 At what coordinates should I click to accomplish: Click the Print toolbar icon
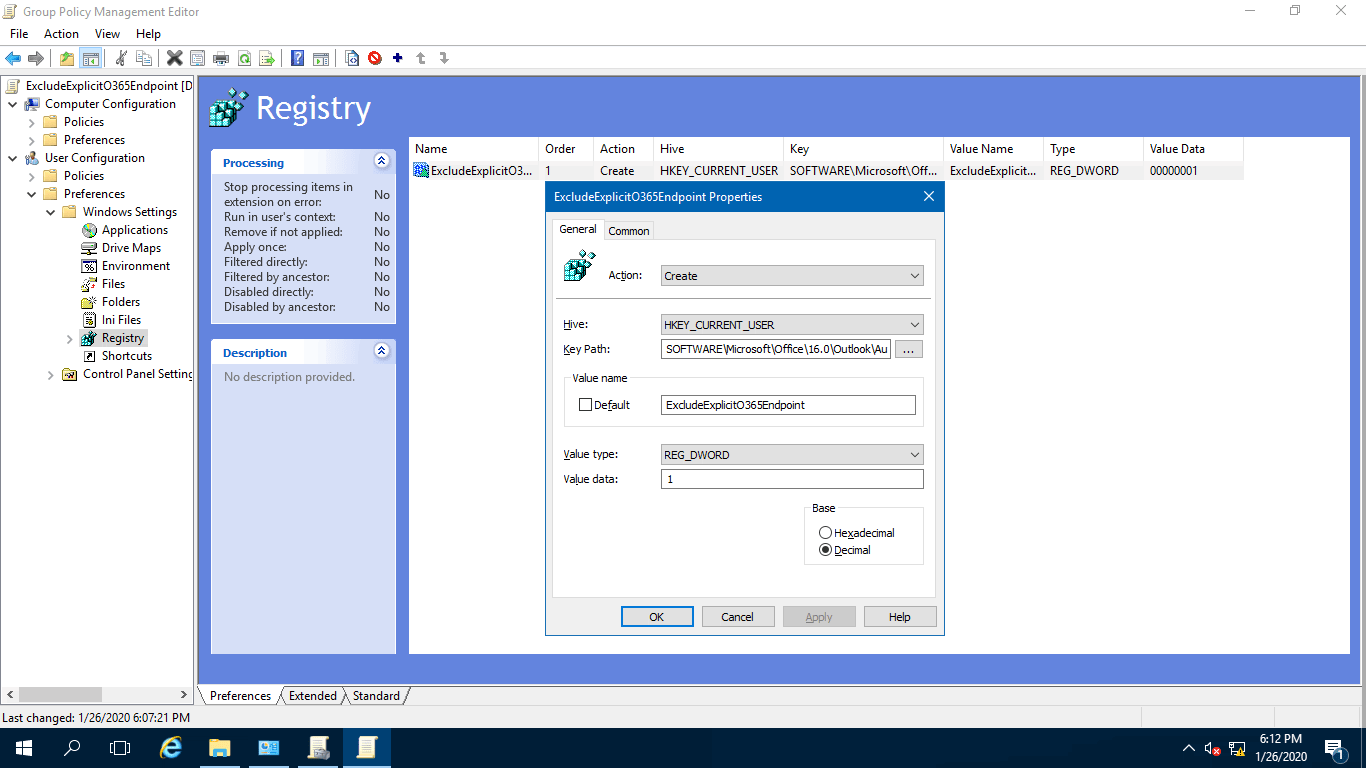click(x=221, y=58)
